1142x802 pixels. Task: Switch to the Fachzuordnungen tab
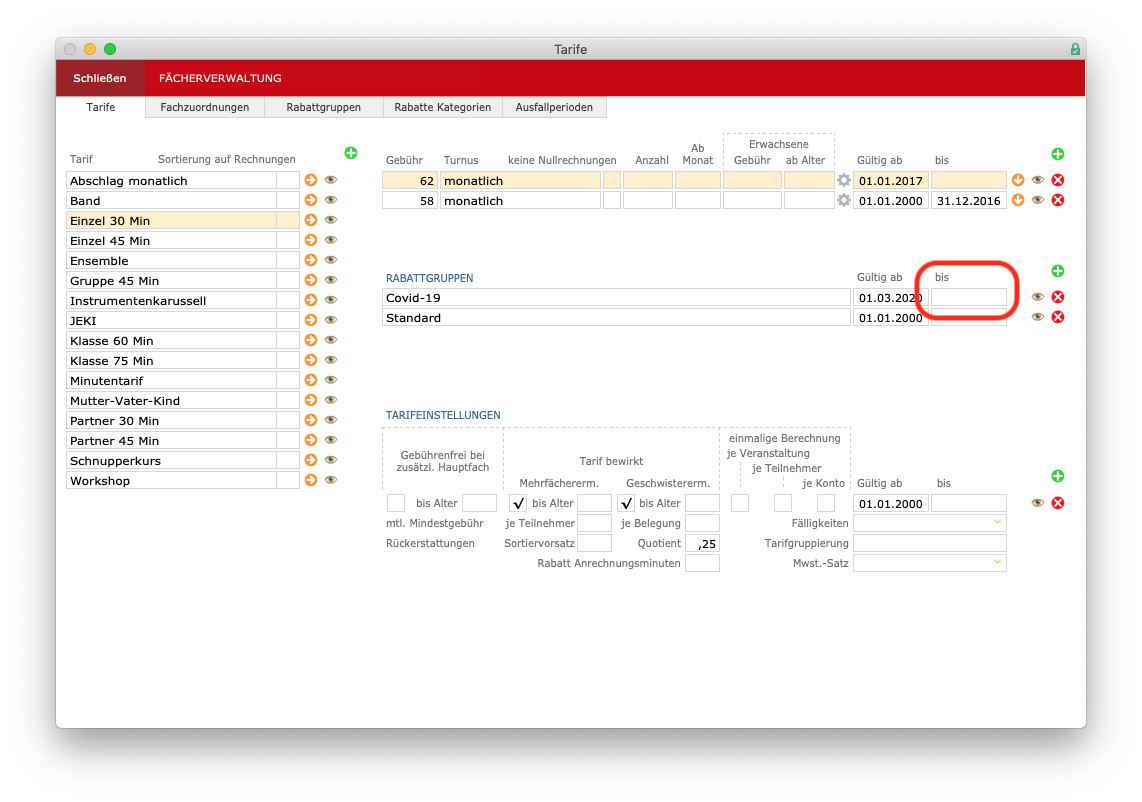tap(205, 107)
